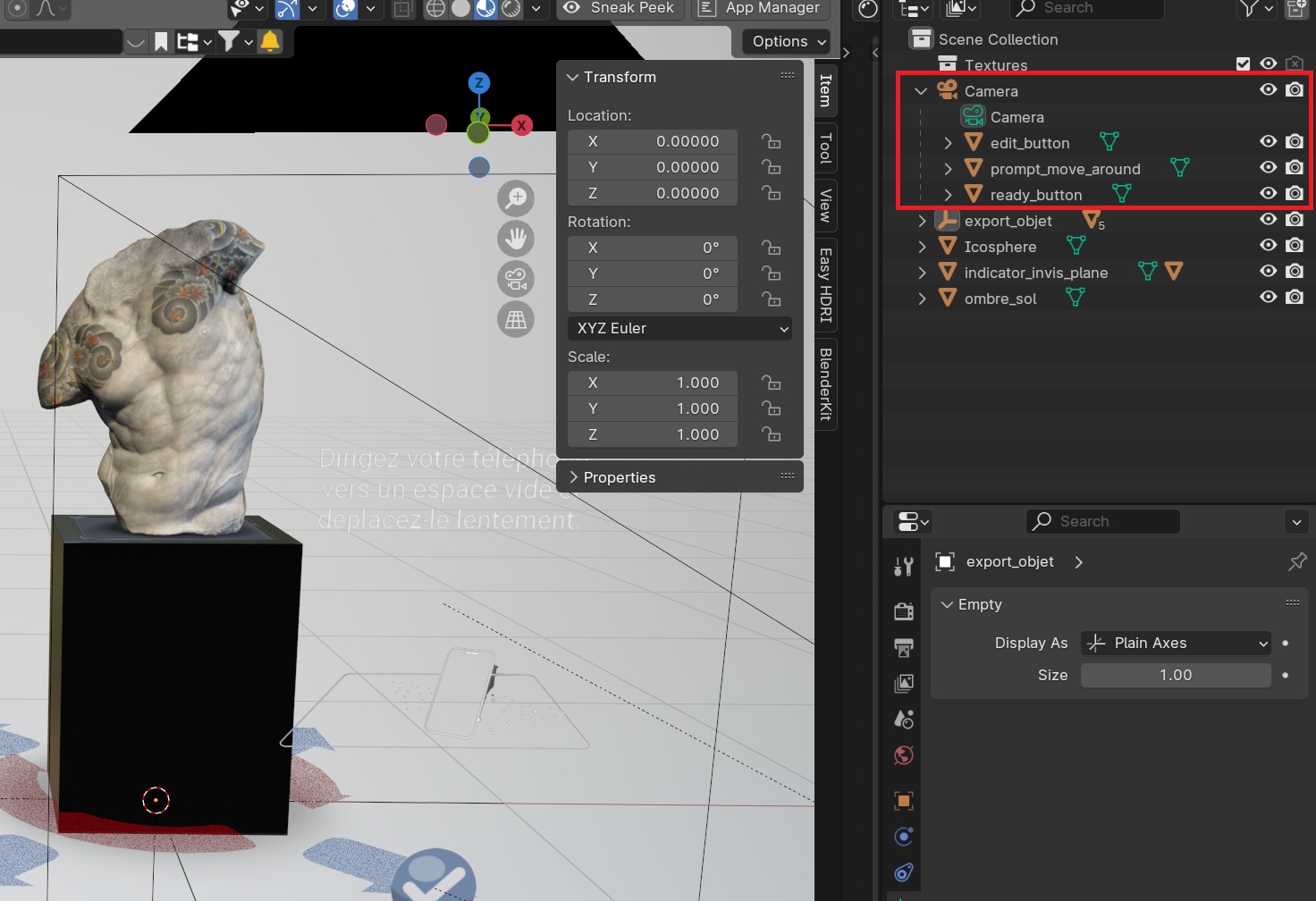
Task: Open the Options dropdown
Action: tap(787, 41)
